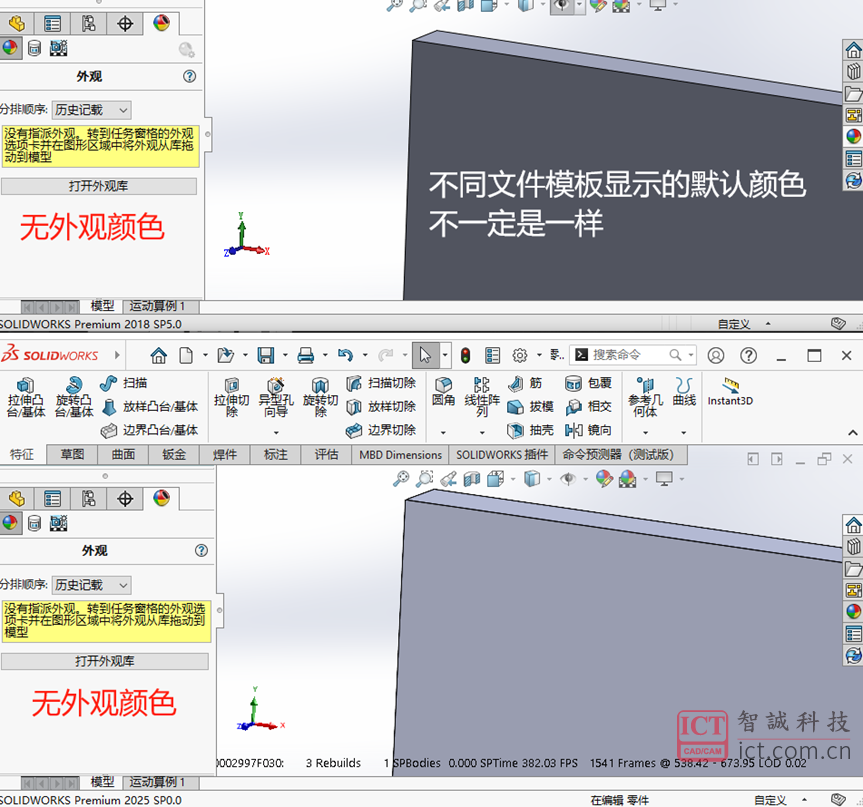Screen dimensions: 863x807
Task: Open 运动算例 1 tab in 2025 window
Action: click(157, 782)
